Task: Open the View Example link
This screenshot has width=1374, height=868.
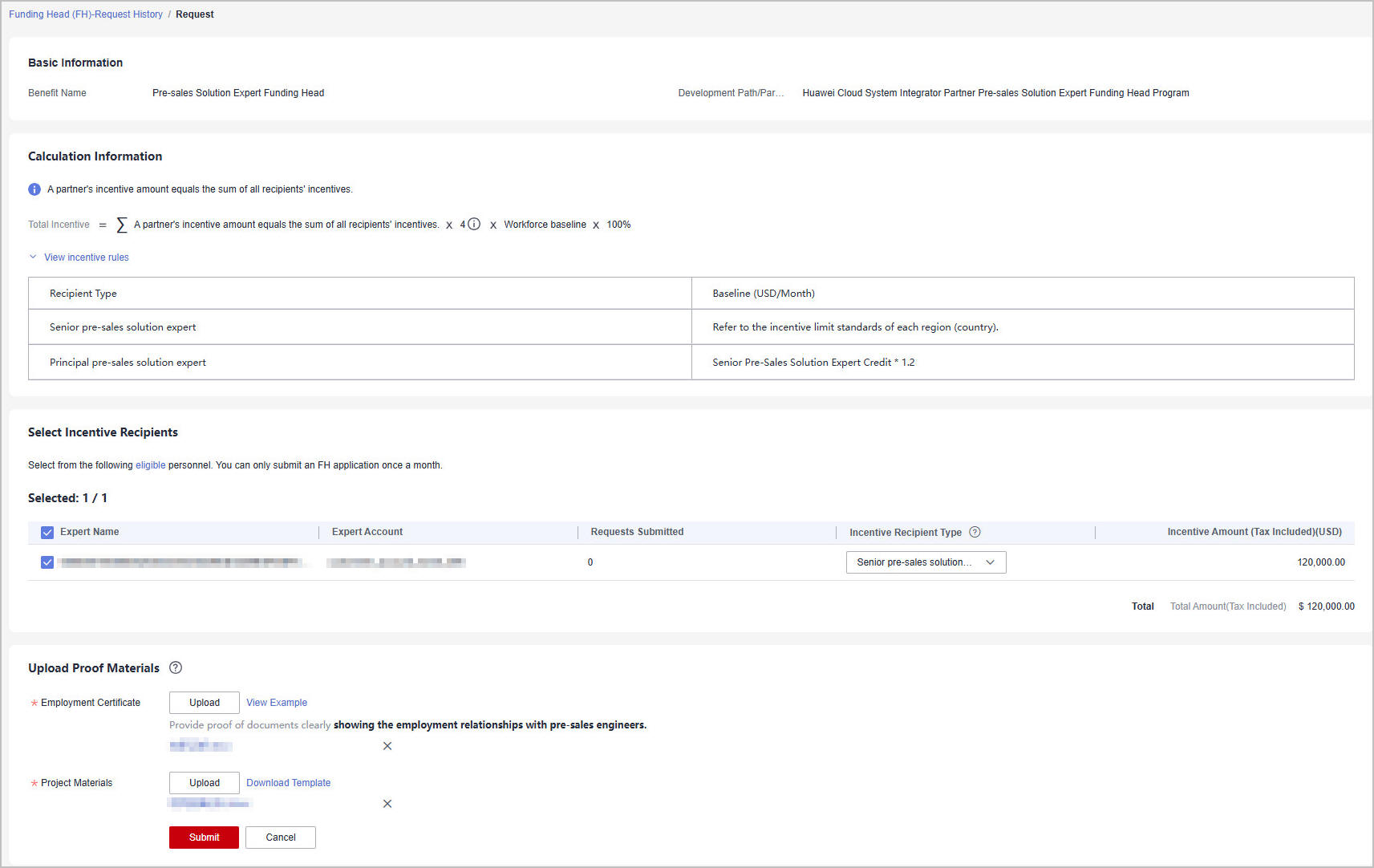Action: [277, 703]
